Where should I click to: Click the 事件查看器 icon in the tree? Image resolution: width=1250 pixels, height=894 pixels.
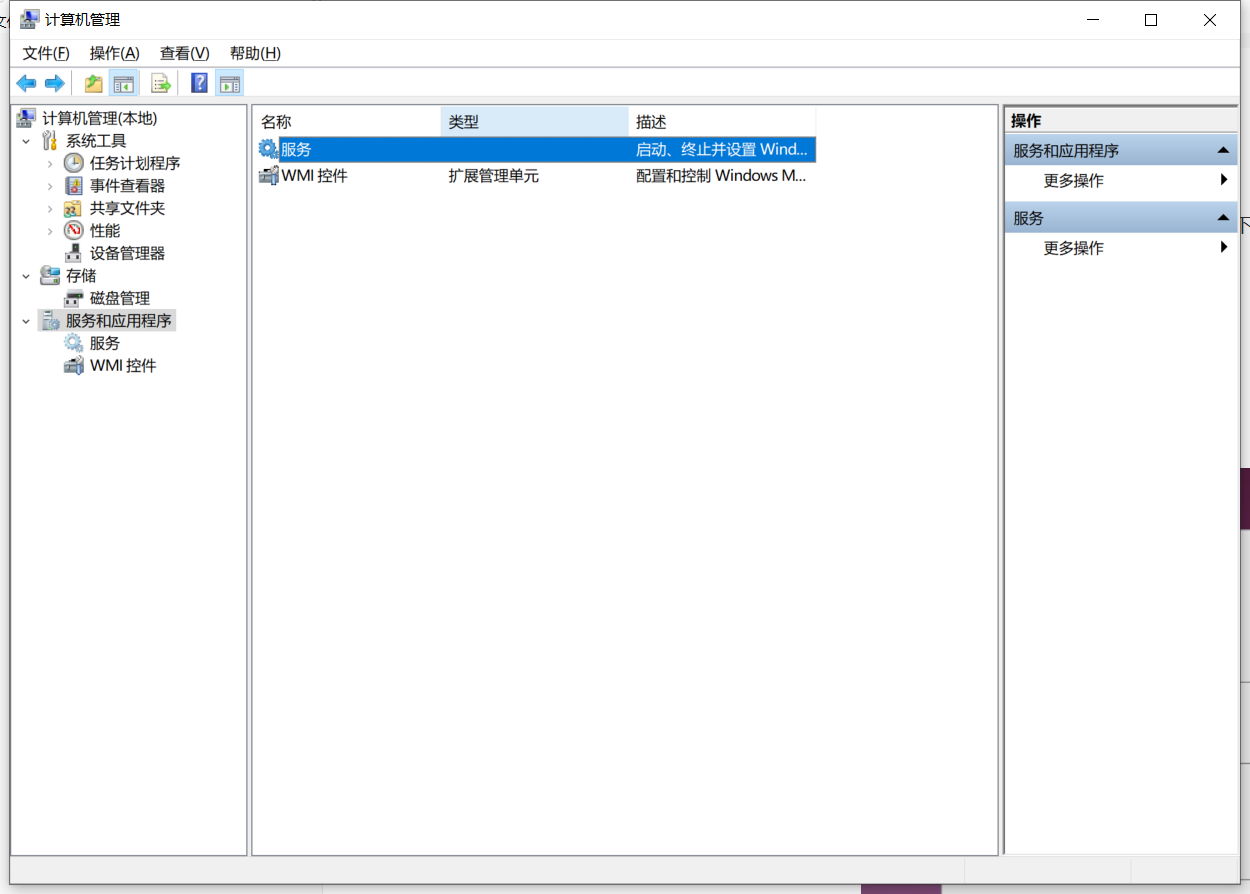74,186
